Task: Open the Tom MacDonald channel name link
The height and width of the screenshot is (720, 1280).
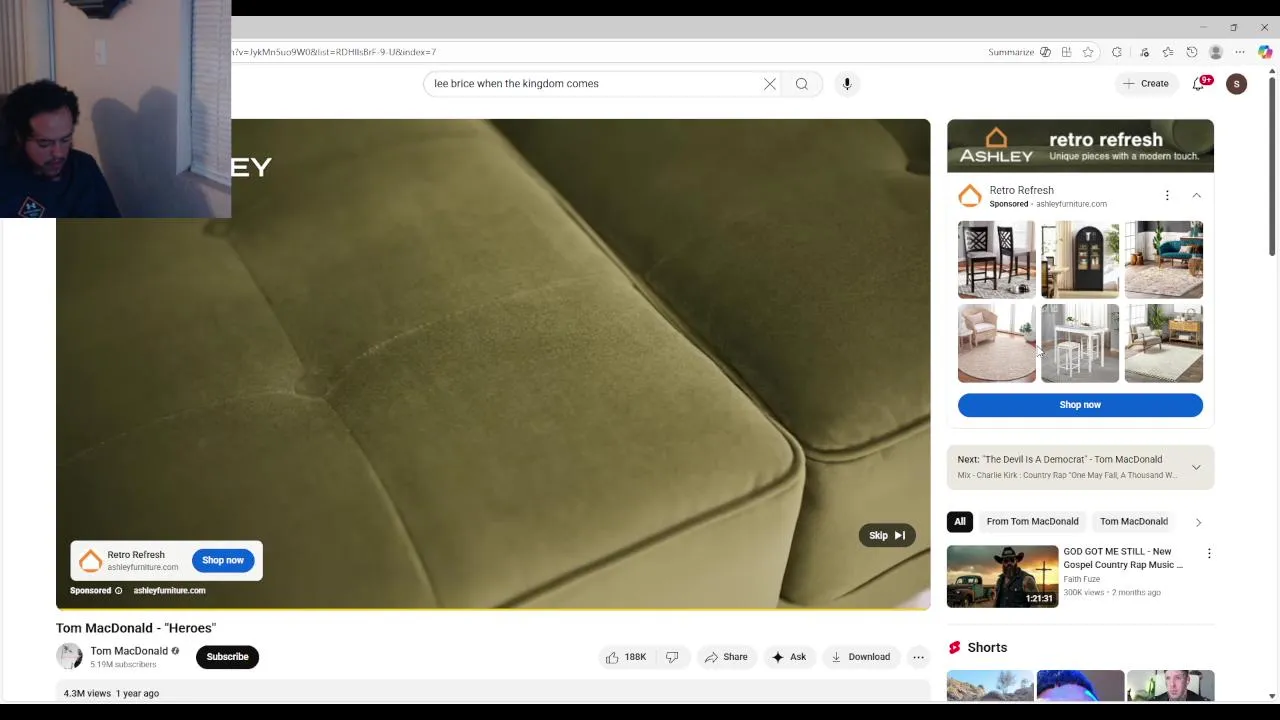Action: (x=129, y=651)
